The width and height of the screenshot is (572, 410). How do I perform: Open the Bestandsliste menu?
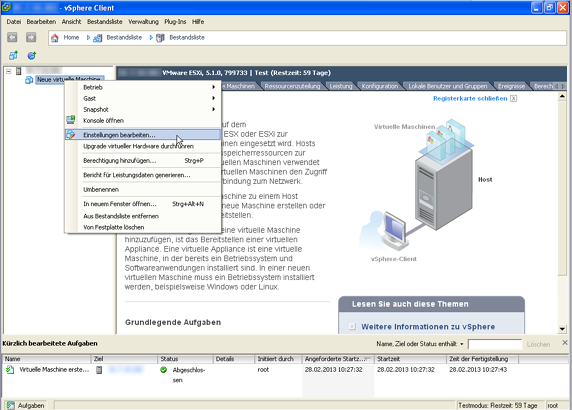105,22
